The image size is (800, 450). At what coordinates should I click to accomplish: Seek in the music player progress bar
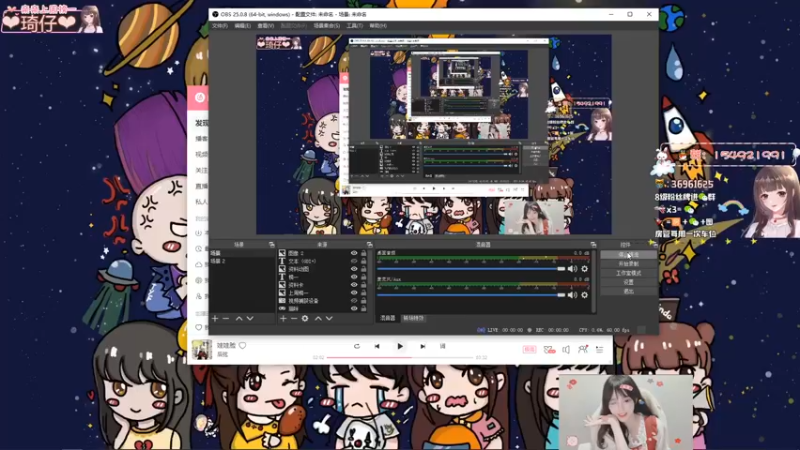pyautogui.click(x=399, y=358)
